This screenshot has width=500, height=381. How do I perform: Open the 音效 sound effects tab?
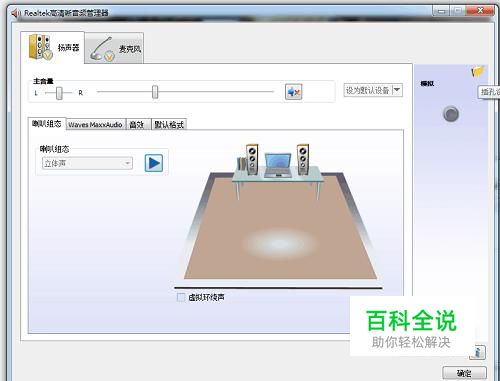[137, 124]
